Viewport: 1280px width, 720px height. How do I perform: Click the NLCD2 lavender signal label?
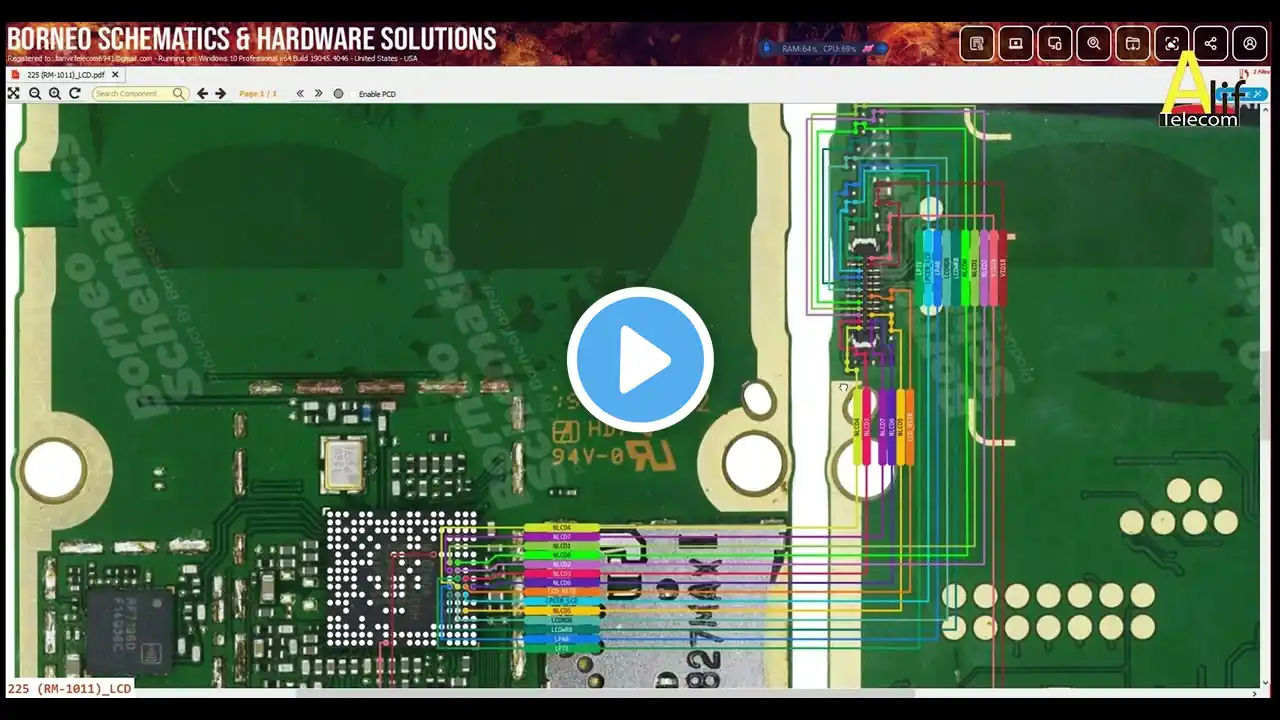562,565
